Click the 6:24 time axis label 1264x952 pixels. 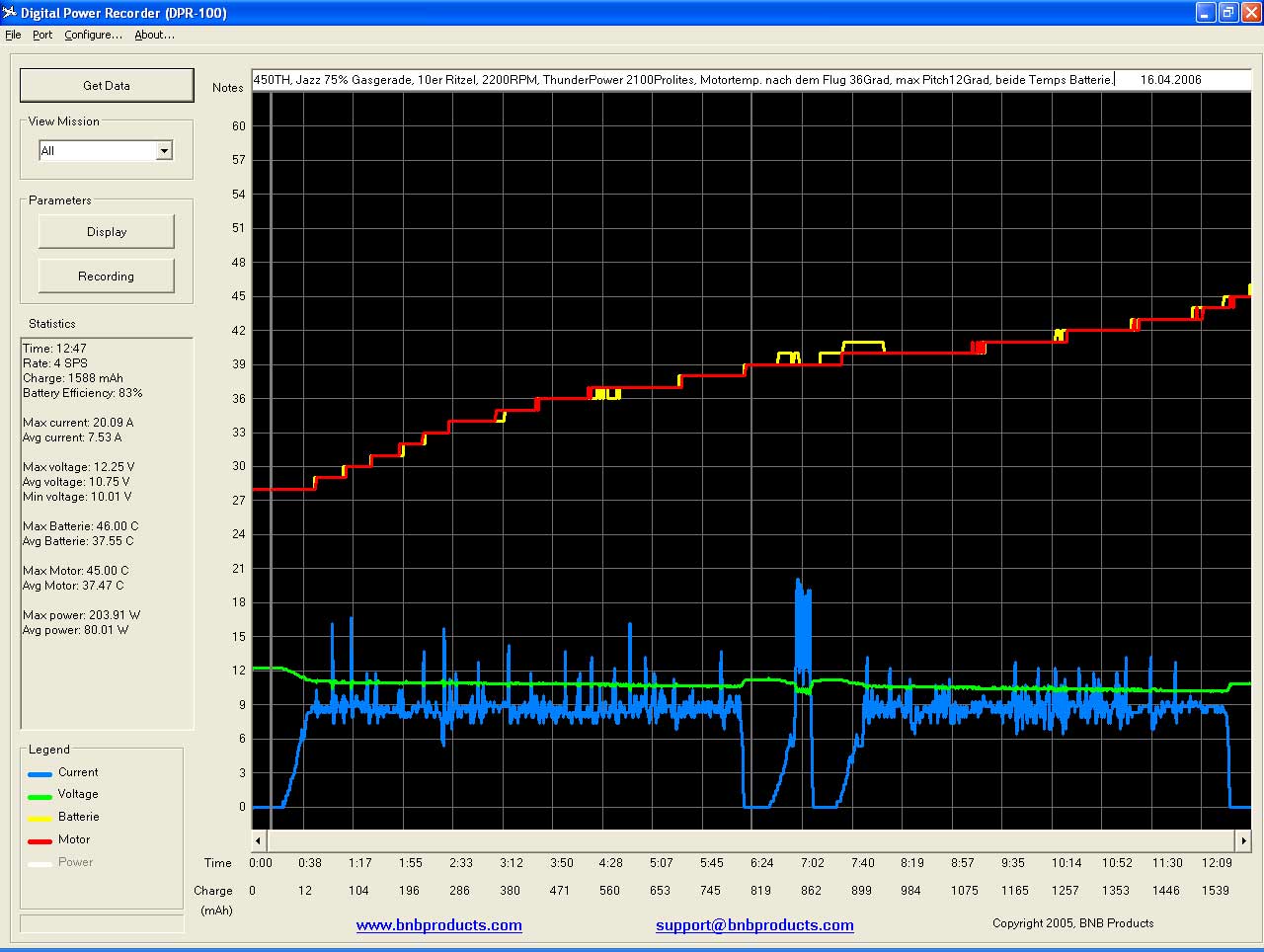pyautogui.click(x=762, y=863)
